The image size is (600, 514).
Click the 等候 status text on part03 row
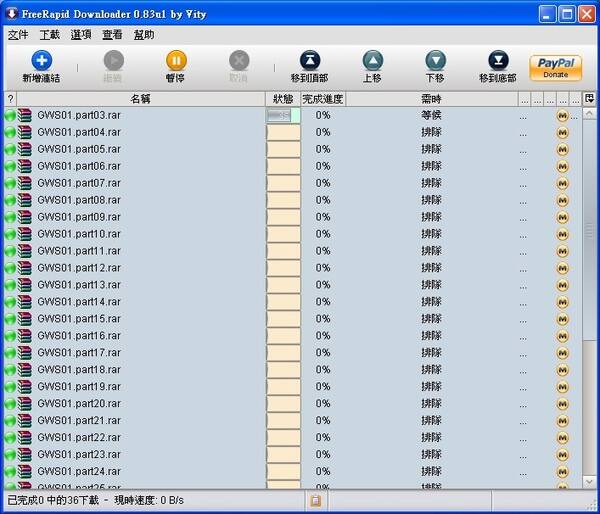pos(432,115)
